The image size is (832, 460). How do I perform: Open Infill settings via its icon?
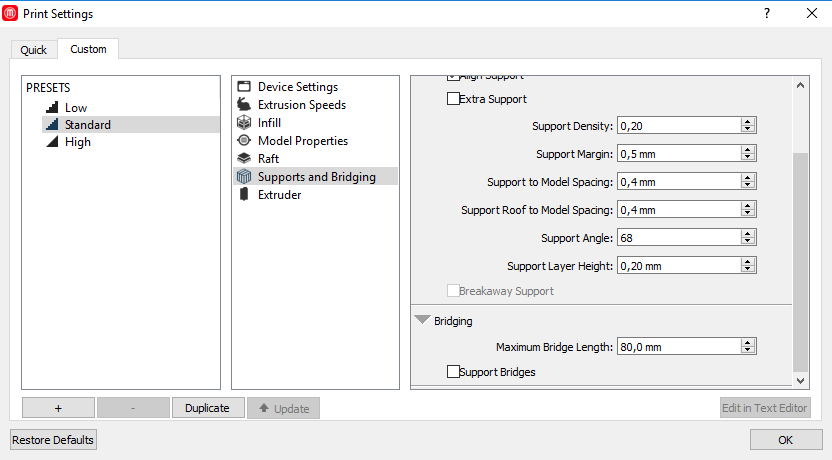(243, 123)
